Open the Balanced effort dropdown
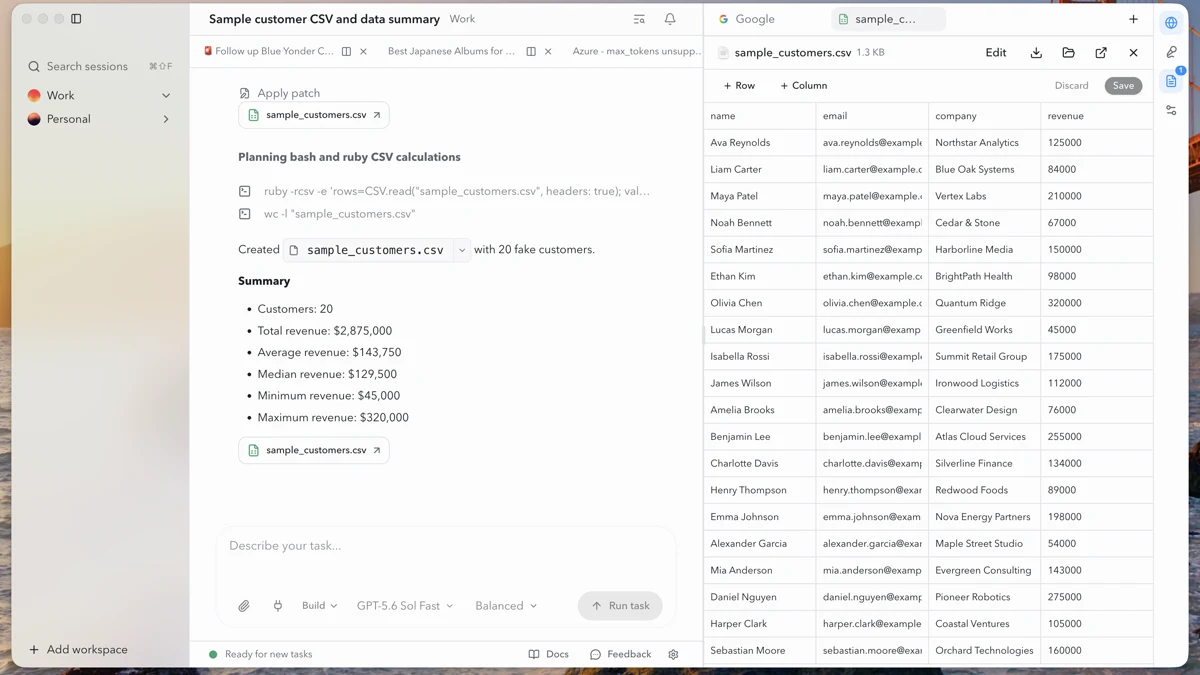1200x675 pixels. [506, 606]
